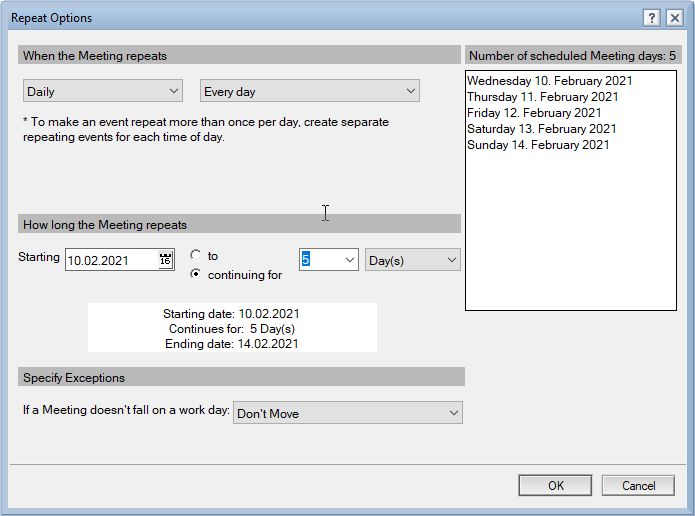Viewport: 695px width, 516px height.
Task: Expand the duration count dropdown showing 5
Action: tap(350, 260)
